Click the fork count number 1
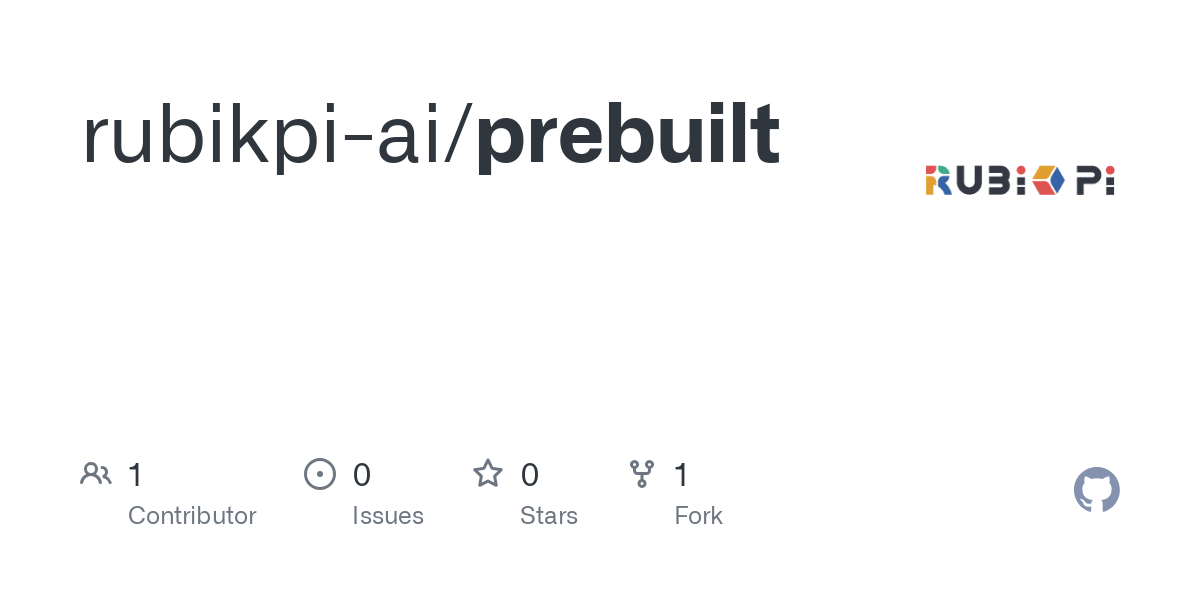 point(681,475)
